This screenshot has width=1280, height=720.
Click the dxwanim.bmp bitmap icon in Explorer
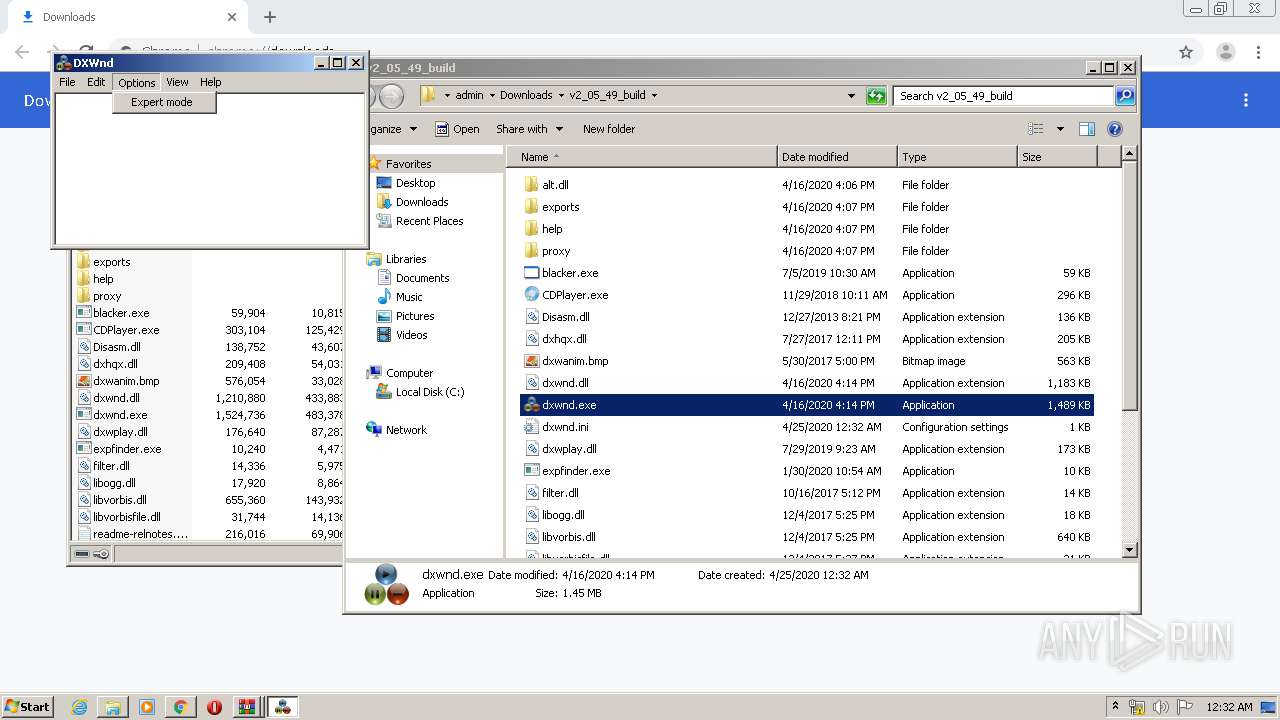(x=531, y=361)
